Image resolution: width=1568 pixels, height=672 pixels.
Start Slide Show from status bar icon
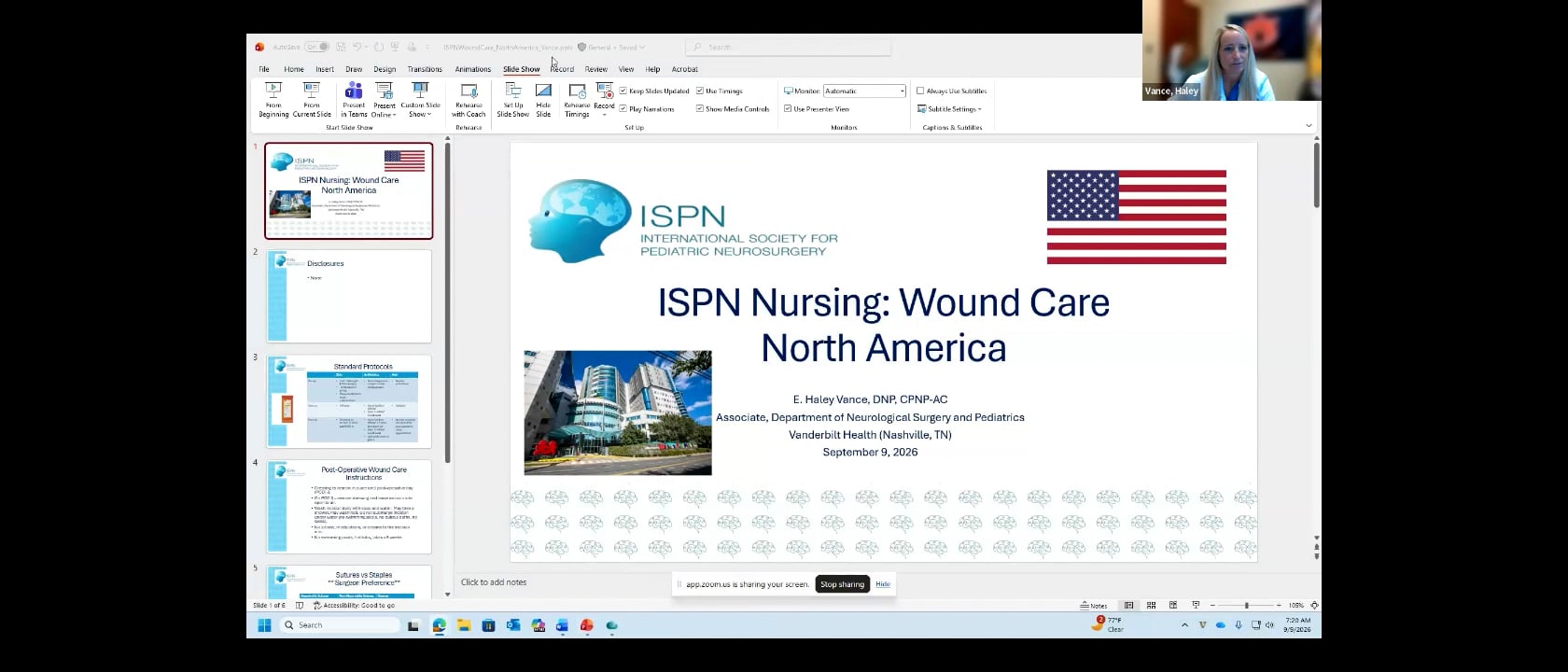1196,605
